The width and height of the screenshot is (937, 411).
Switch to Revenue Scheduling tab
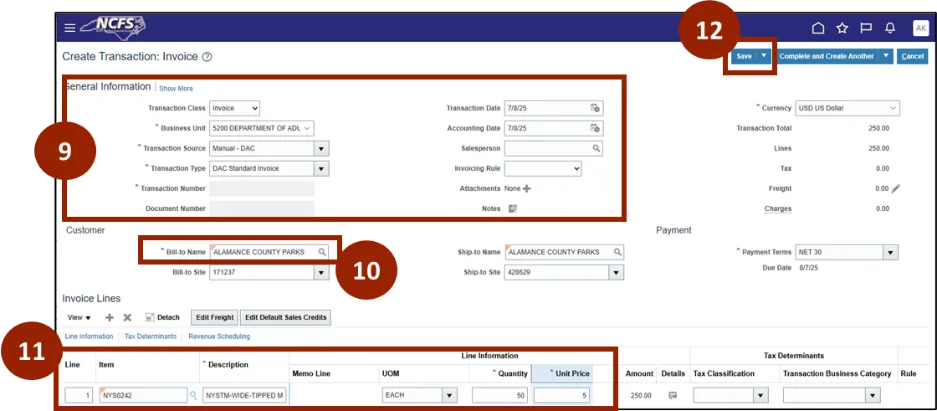pos(219,336)
